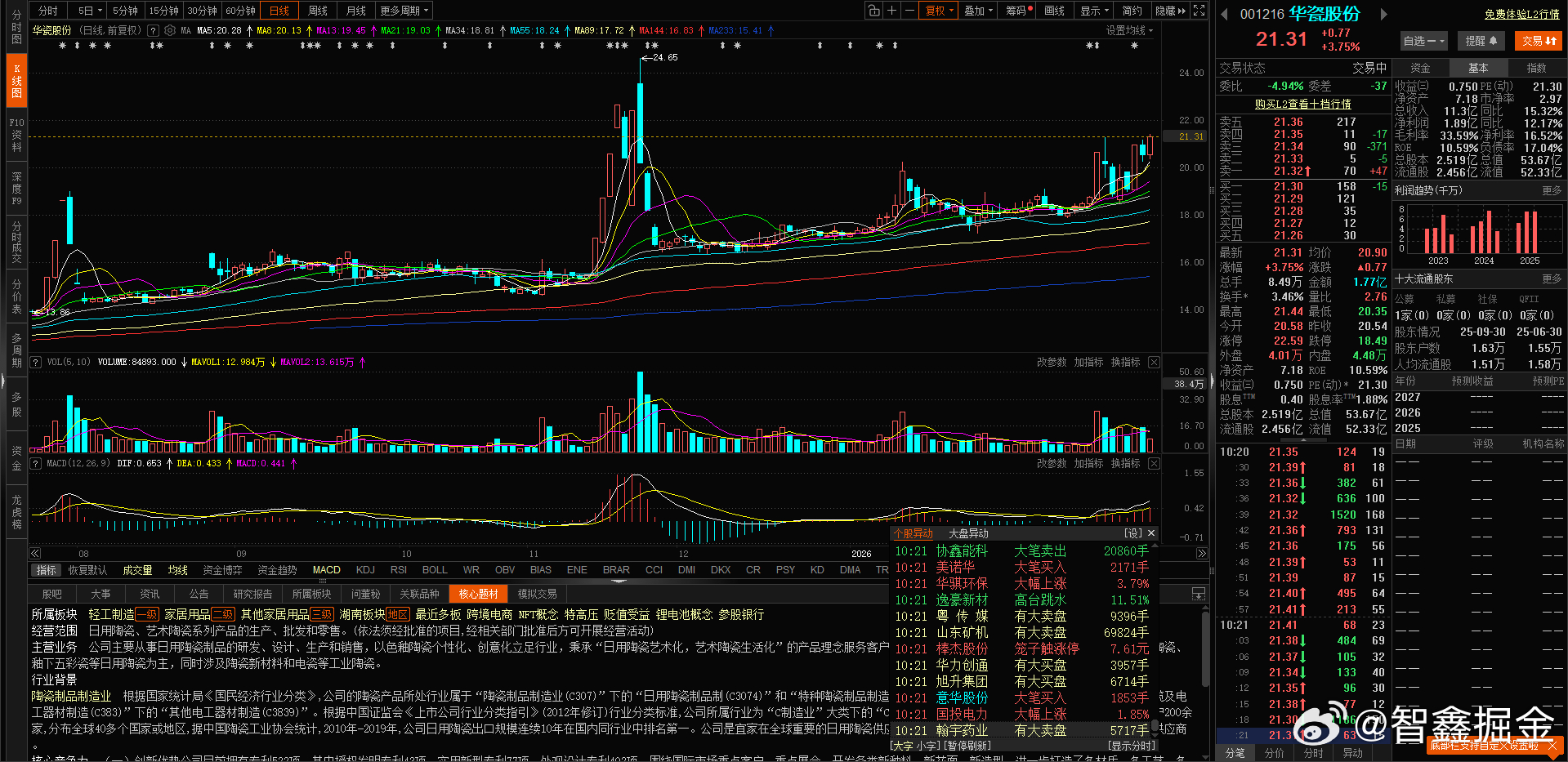Go to next stock with the right arrow
The height and width of the screenshot is (762, 1568).
[x=1383, y=14]
